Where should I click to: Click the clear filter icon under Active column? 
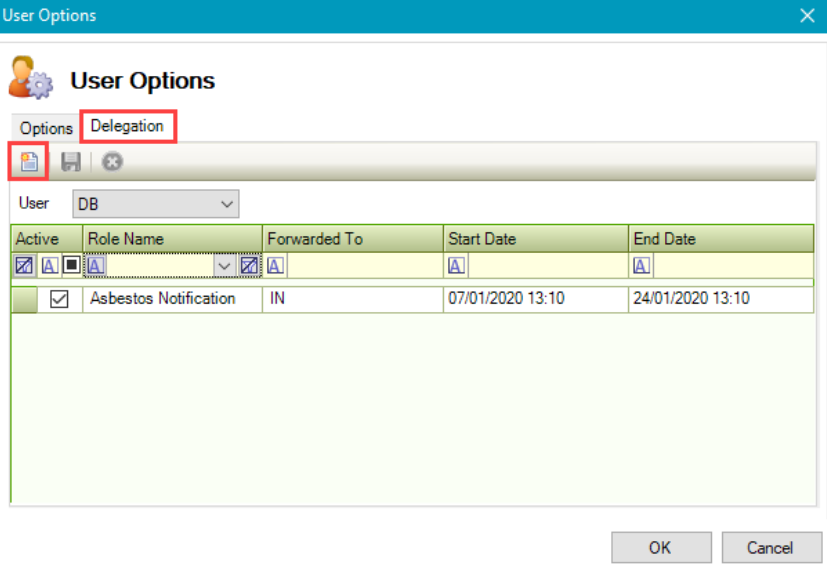click(25, 266)
